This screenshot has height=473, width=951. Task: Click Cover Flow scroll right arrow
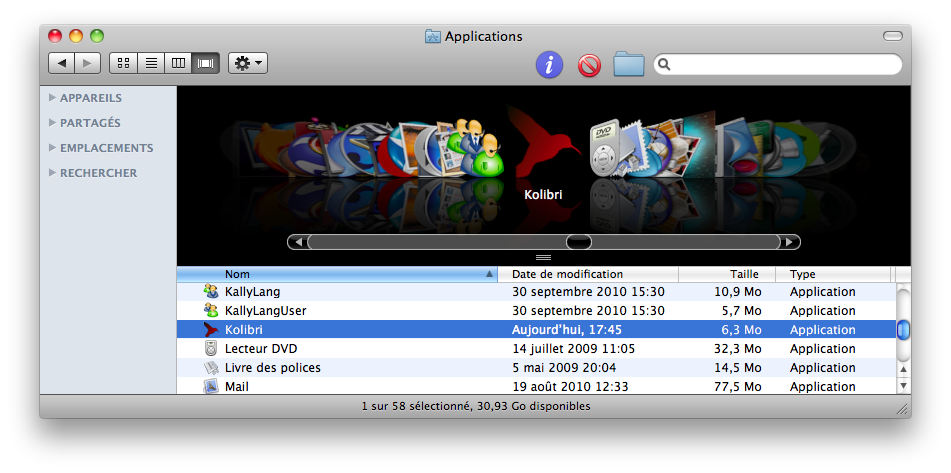pyautogui.click(x=790, y=242)
